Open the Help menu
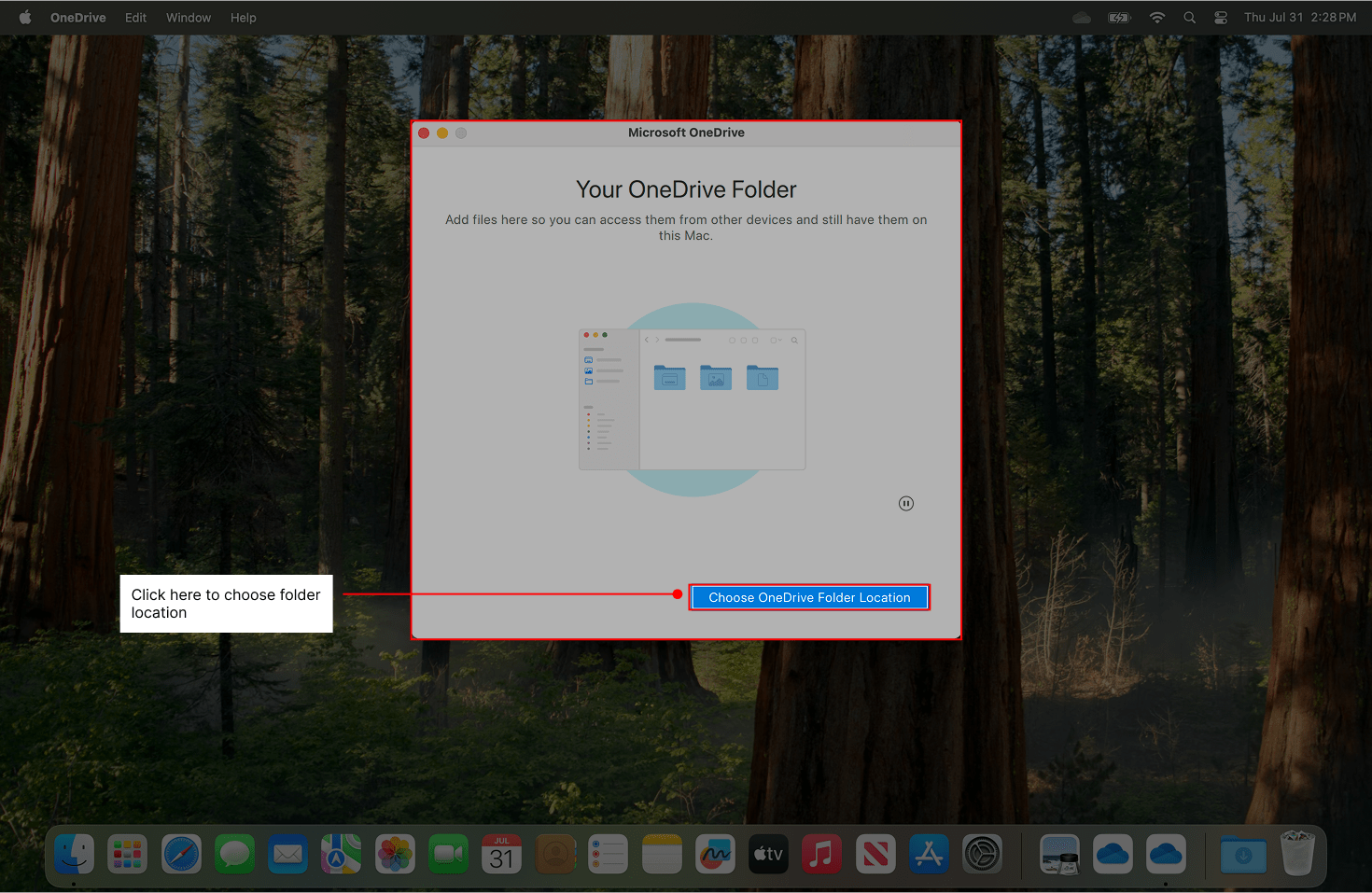Viewport: 1372px width, 893px height. click(243, 18)
